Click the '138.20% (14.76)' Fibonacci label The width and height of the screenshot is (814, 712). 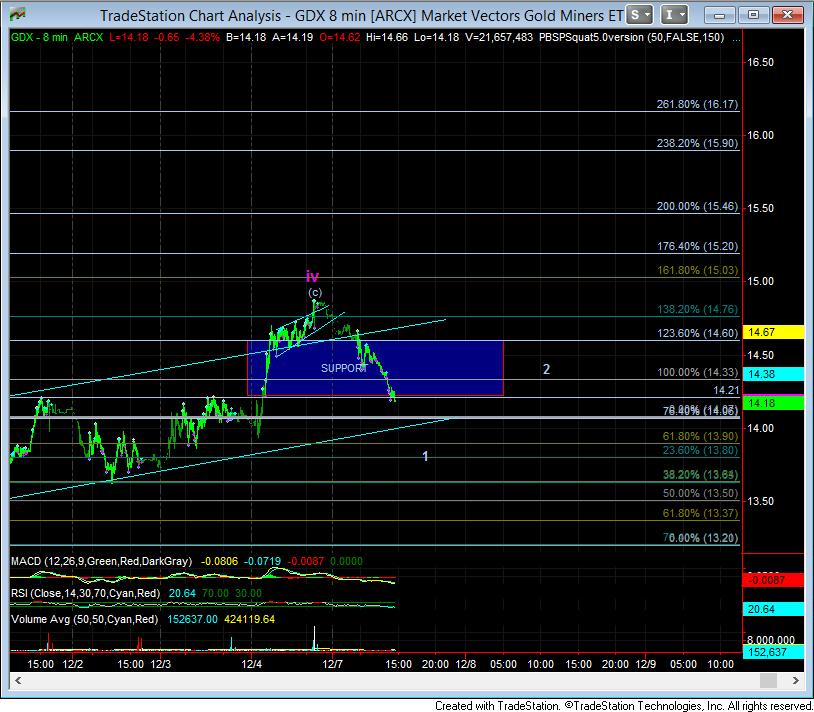(x=697, y=309)
